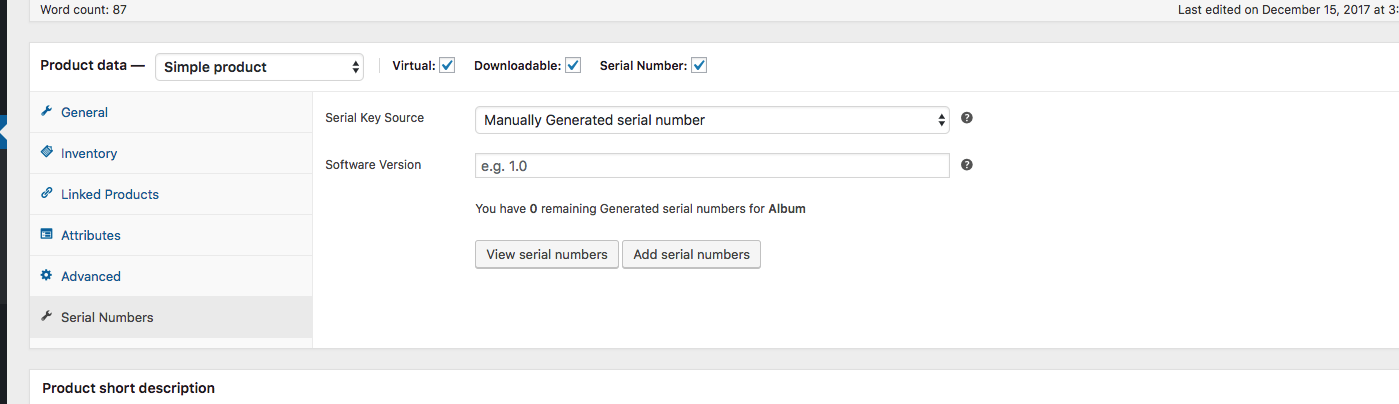The image size is (1399, 404).
Task: Click the General tab wrench icon
Action: [46, 112]
